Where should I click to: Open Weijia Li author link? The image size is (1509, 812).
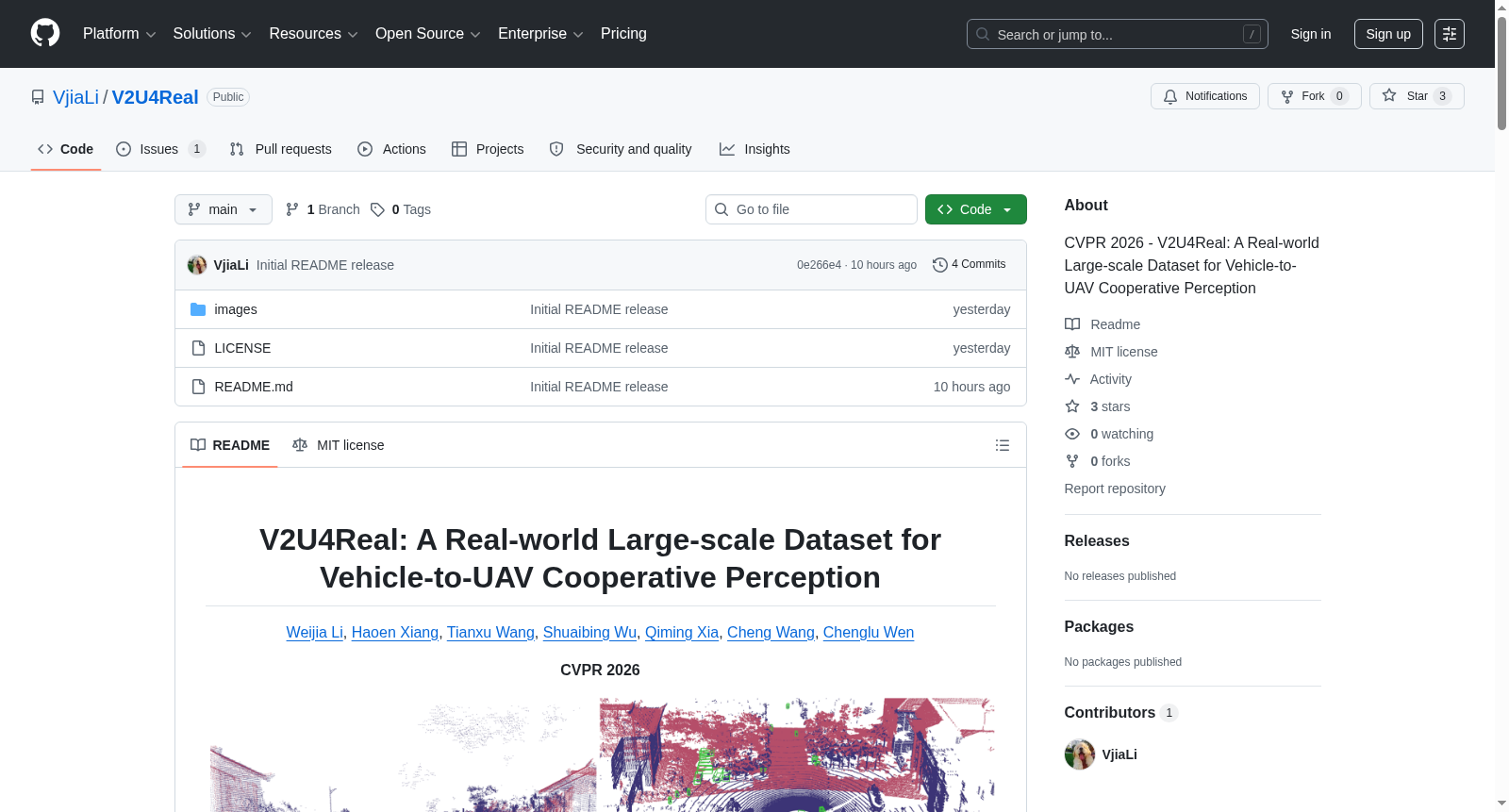pyautogui.click(x=315, y=632)
